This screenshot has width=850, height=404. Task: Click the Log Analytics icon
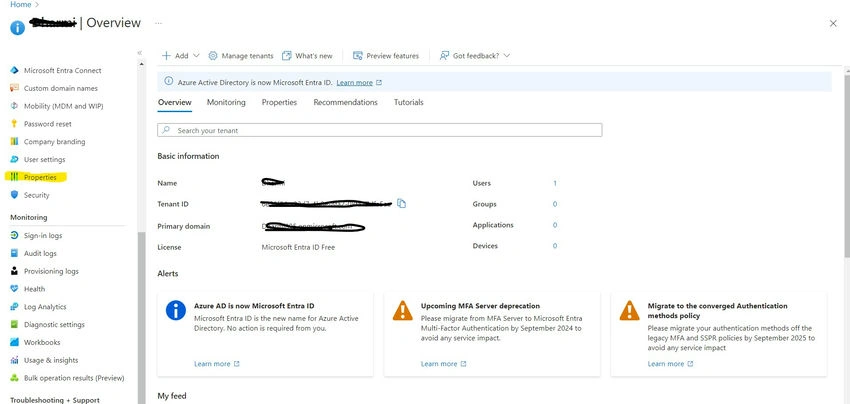click(15, 307)
